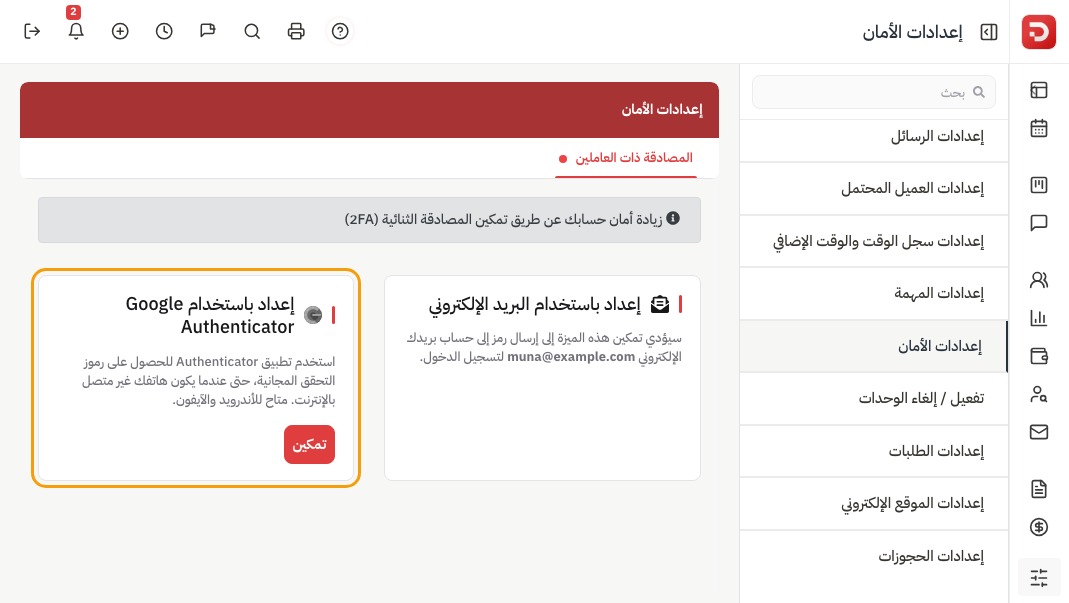Open إعدادات الحجوزات menu item
The height and width of the screenshot is (603, 1069).
874,556
